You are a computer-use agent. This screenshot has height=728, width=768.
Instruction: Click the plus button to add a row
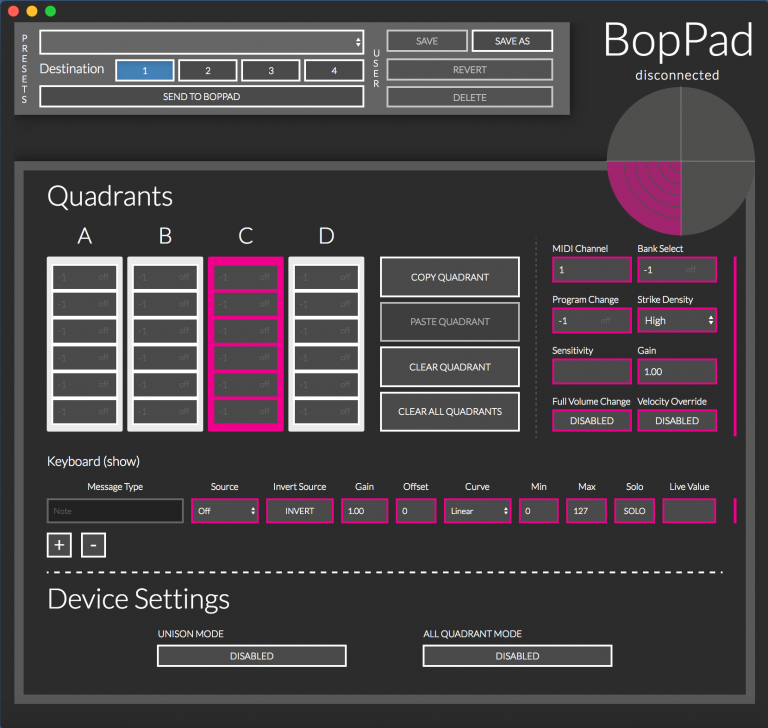click(59, 545)
